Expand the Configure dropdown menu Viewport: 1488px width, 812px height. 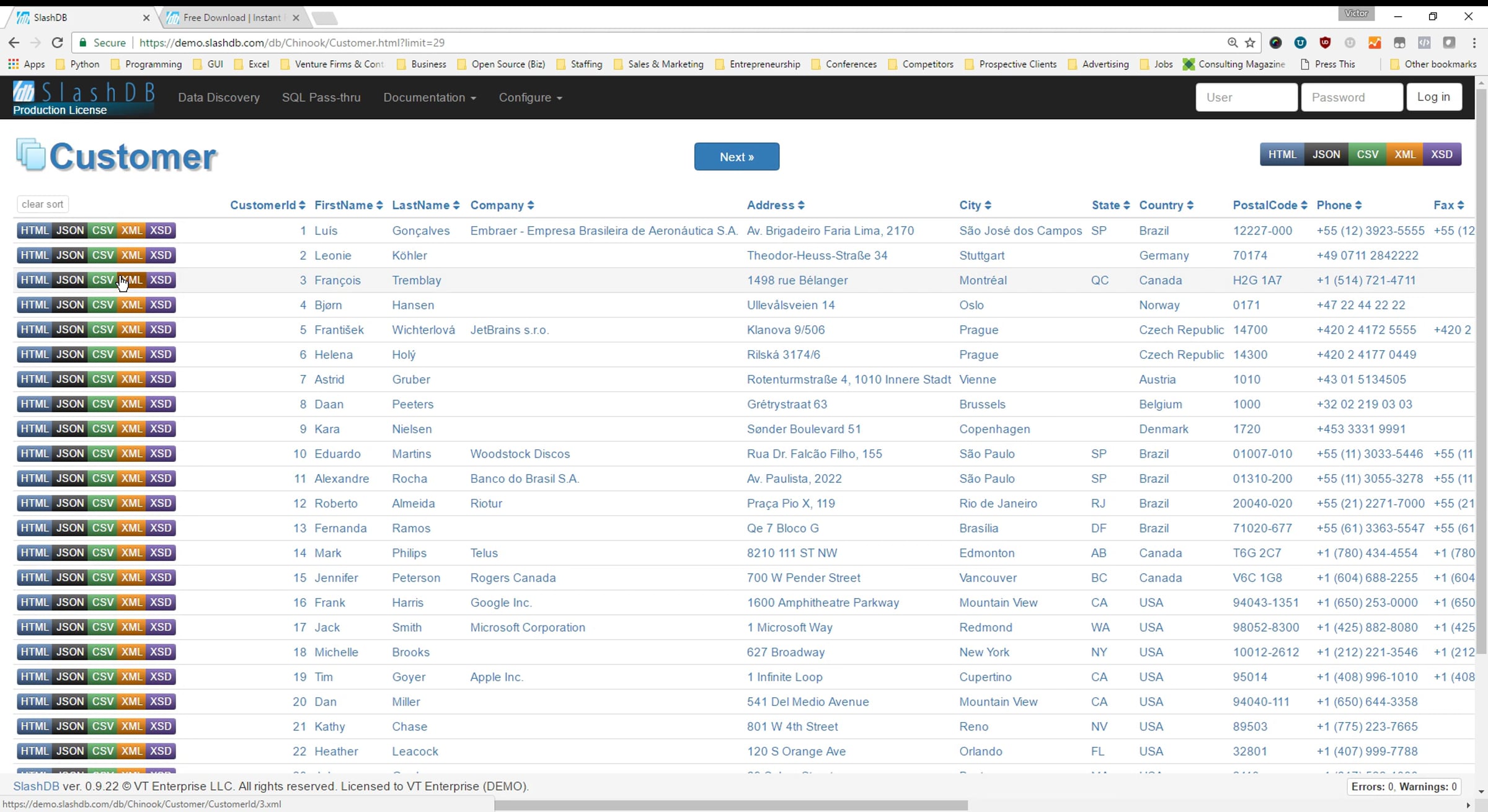coord(530,97)
